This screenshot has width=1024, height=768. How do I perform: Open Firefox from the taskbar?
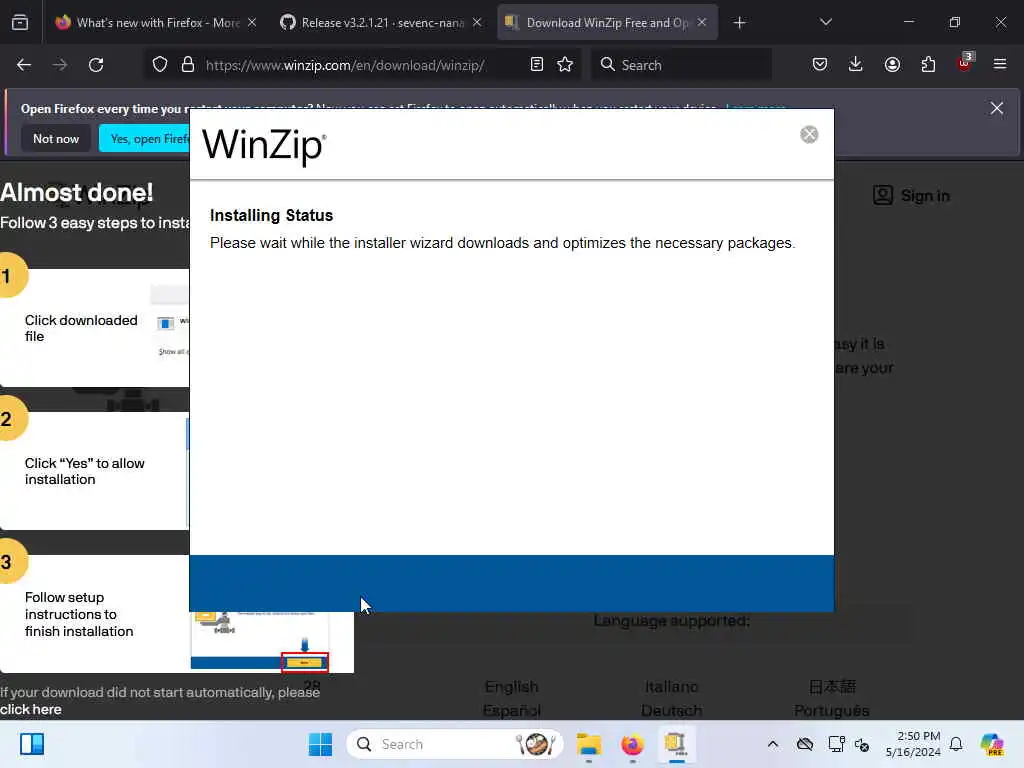coord(632,744)
